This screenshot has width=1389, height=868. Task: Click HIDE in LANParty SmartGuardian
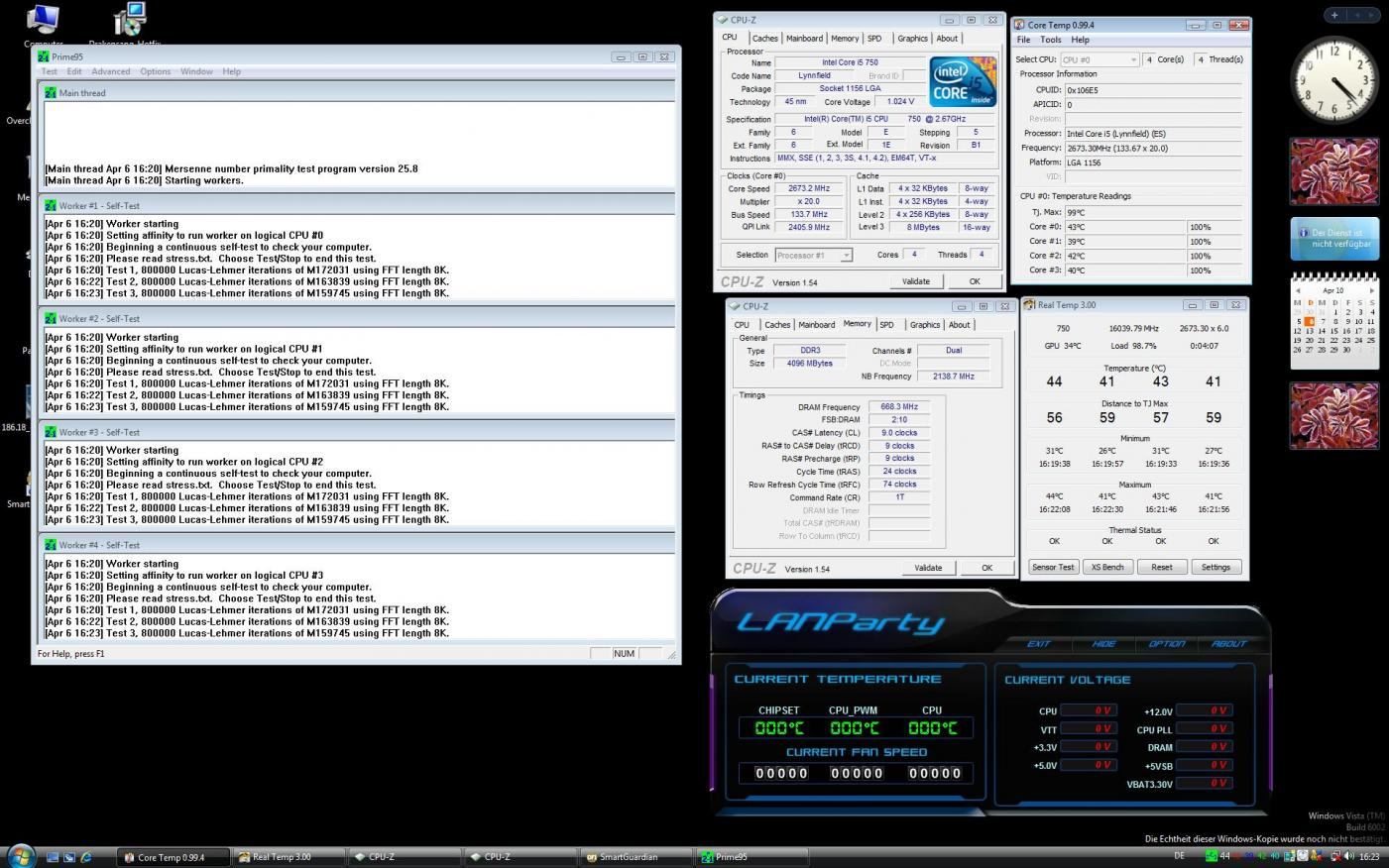point(1103,644)
